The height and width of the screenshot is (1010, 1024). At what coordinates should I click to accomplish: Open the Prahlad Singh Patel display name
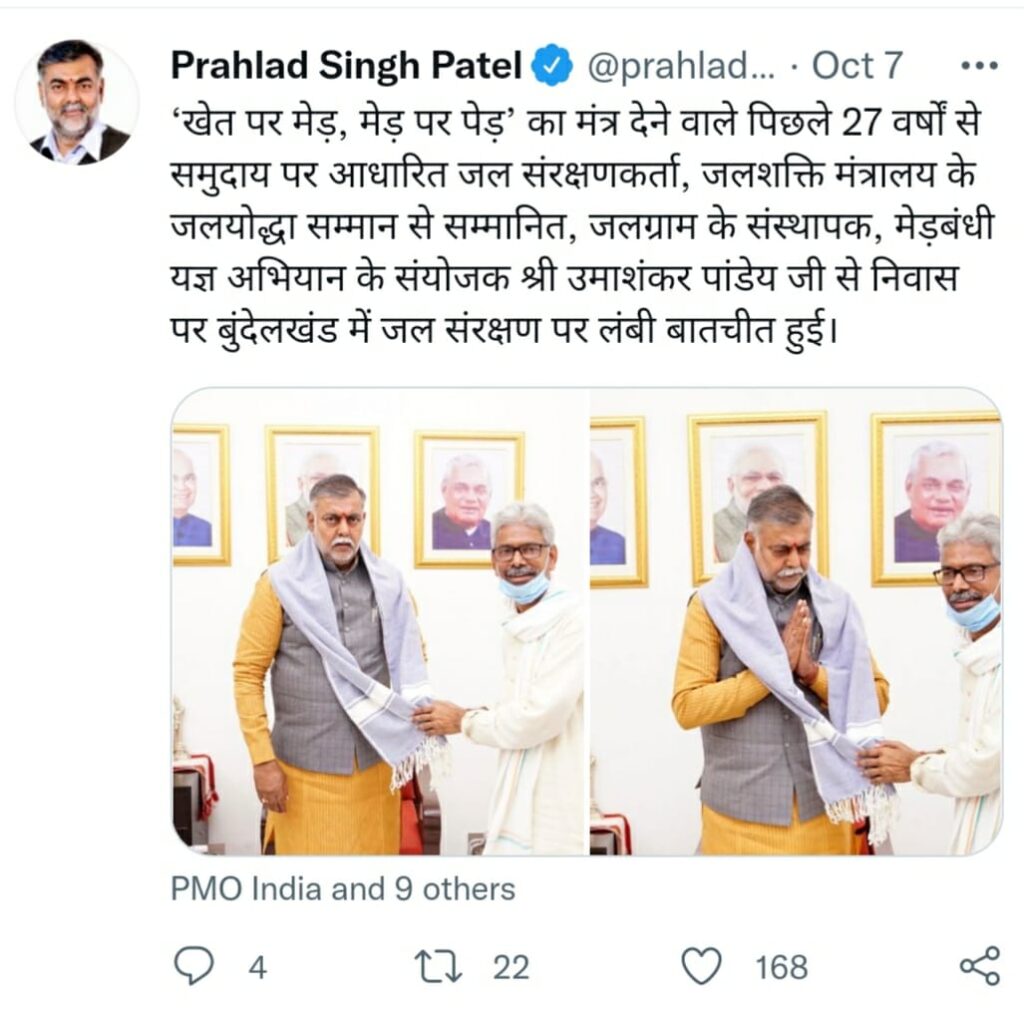[346, 65]
